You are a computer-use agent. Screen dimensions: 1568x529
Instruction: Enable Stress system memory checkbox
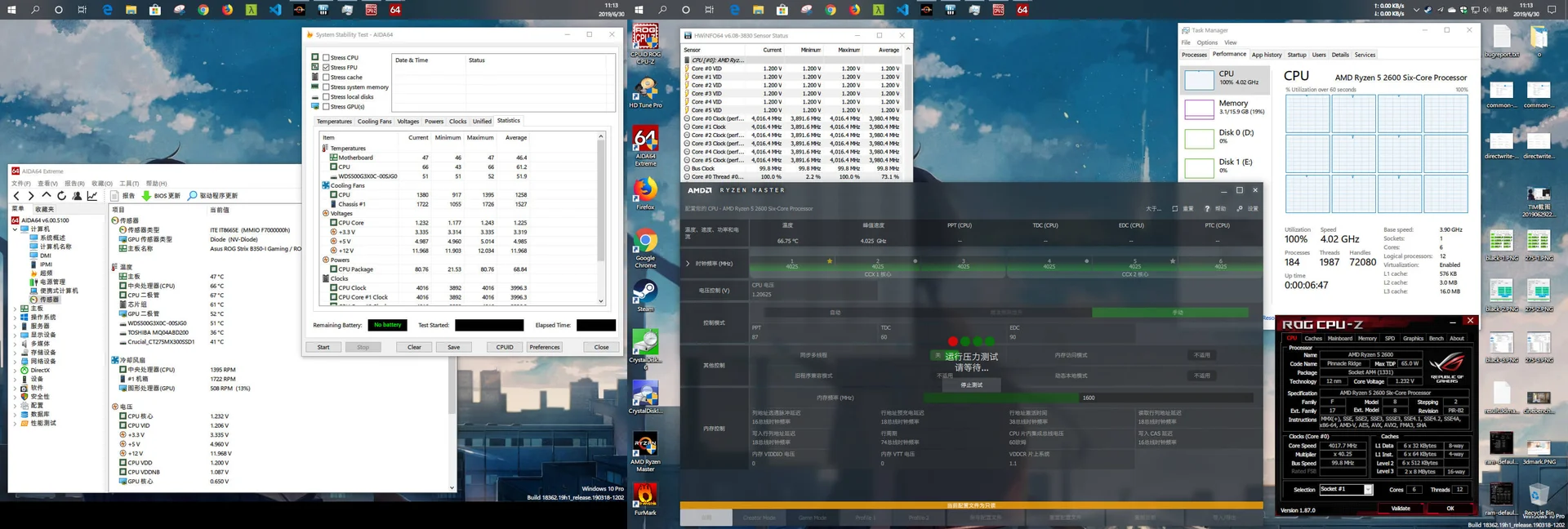pos(326,87)
